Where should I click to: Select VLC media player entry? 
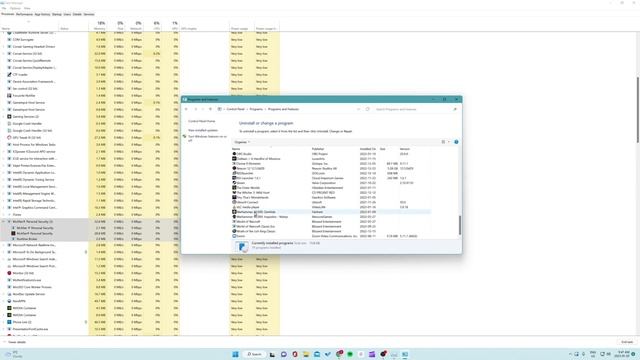coord(331,207)
